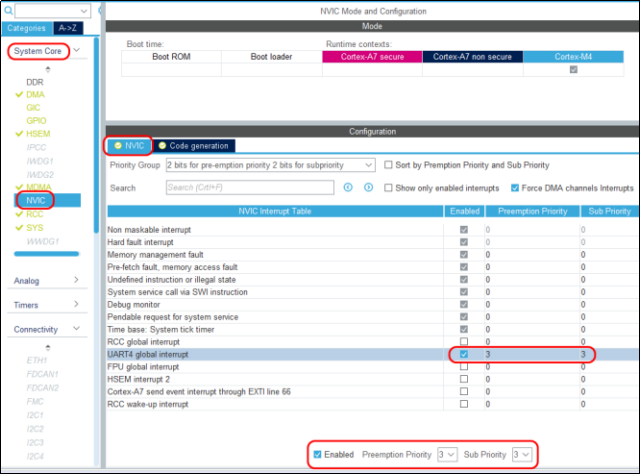
Task: Select Memory management fault row
Action: (373, 255)
